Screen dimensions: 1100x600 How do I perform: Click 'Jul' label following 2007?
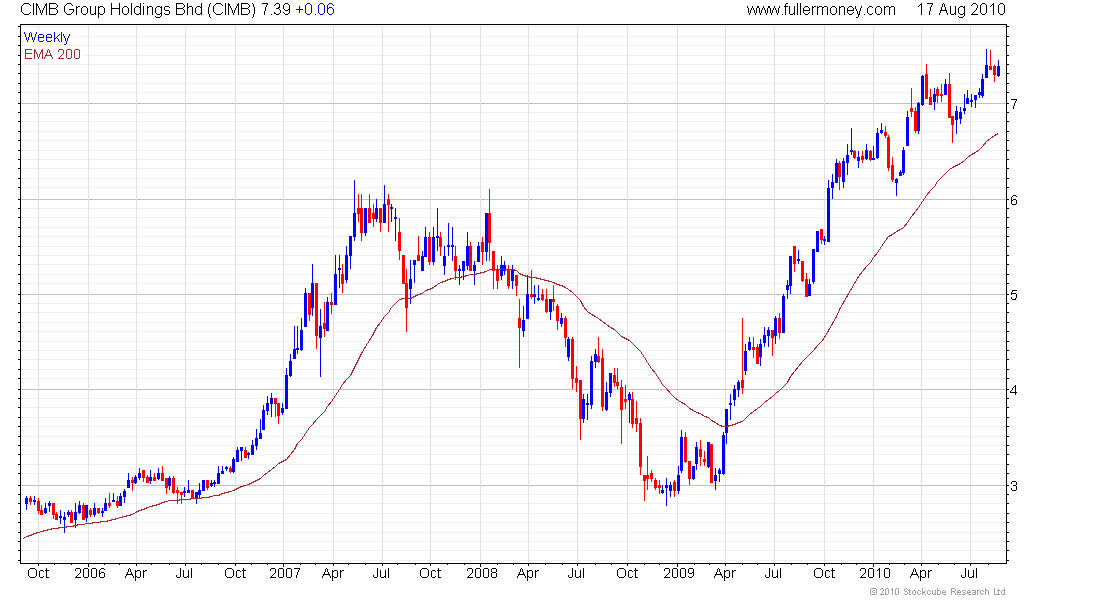pyautogui.click(x=381, y=573)
